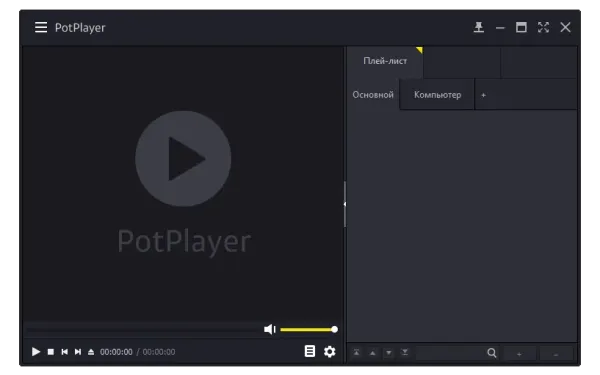Open the Компьютер playlist tab

click(437, 95)
